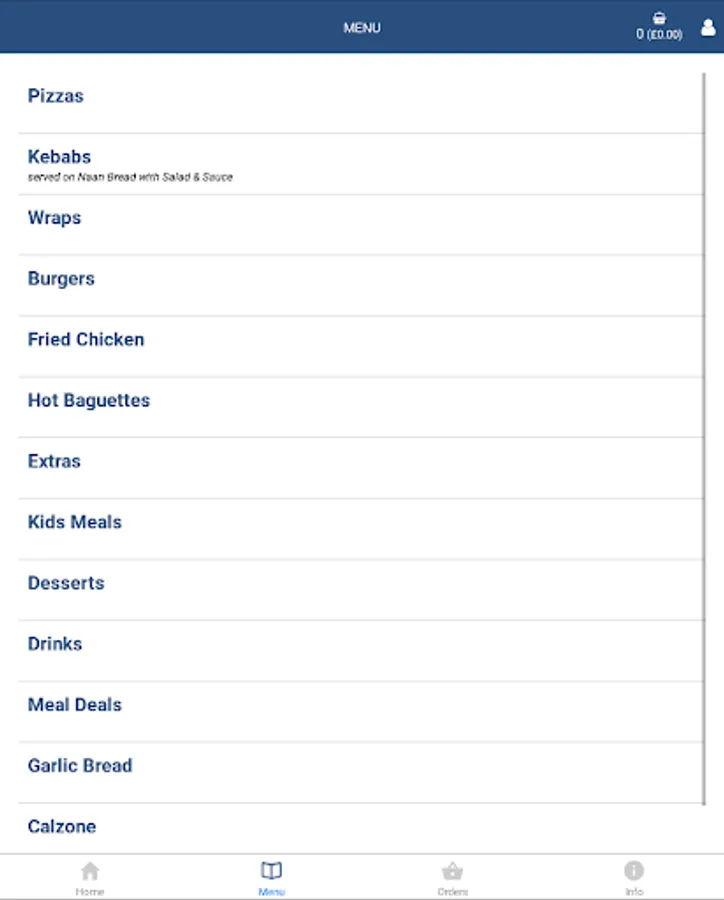Tap the Orders basket icon
This screenshot has width=724, height=900.
(x=452, y=871)
